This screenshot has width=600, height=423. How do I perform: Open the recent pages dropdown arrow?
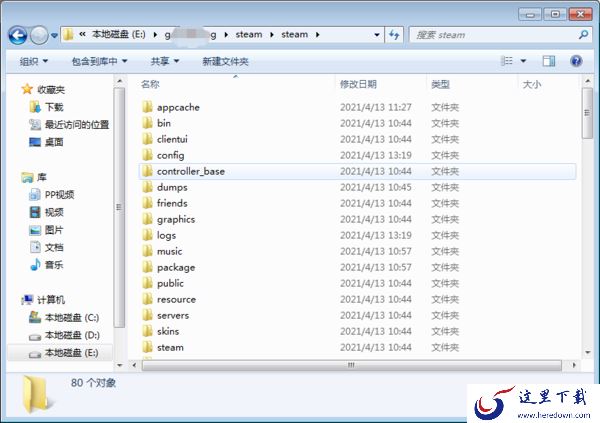pyautogui.click(x=54, y=36)
